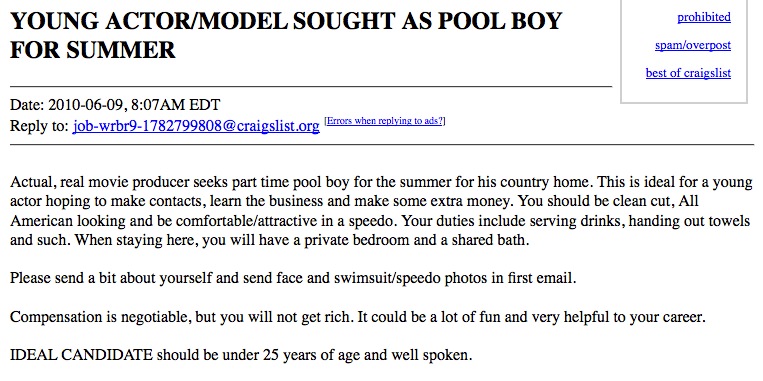Flag the post as spam/overpost

point(693,45)
